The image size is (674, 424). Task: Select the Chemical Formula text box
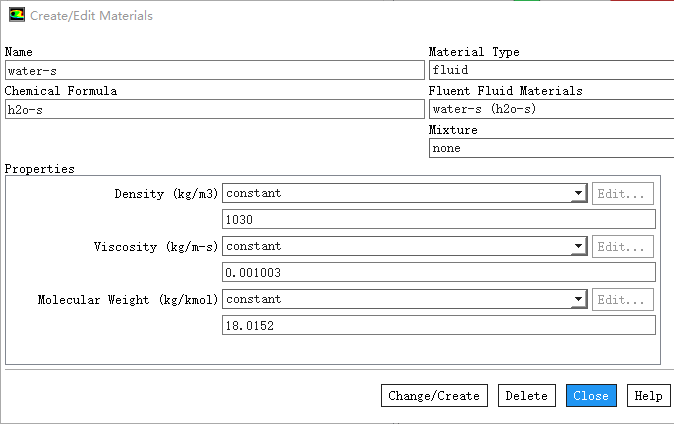tap(214, 109)
